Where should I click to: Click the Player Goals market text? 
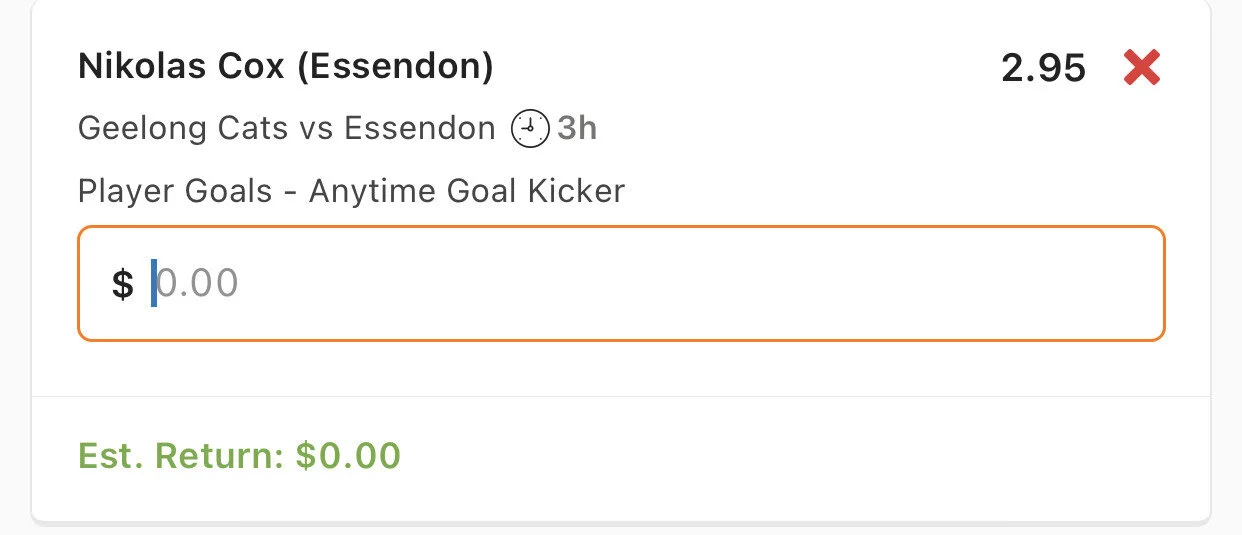[x=175, y=191]
